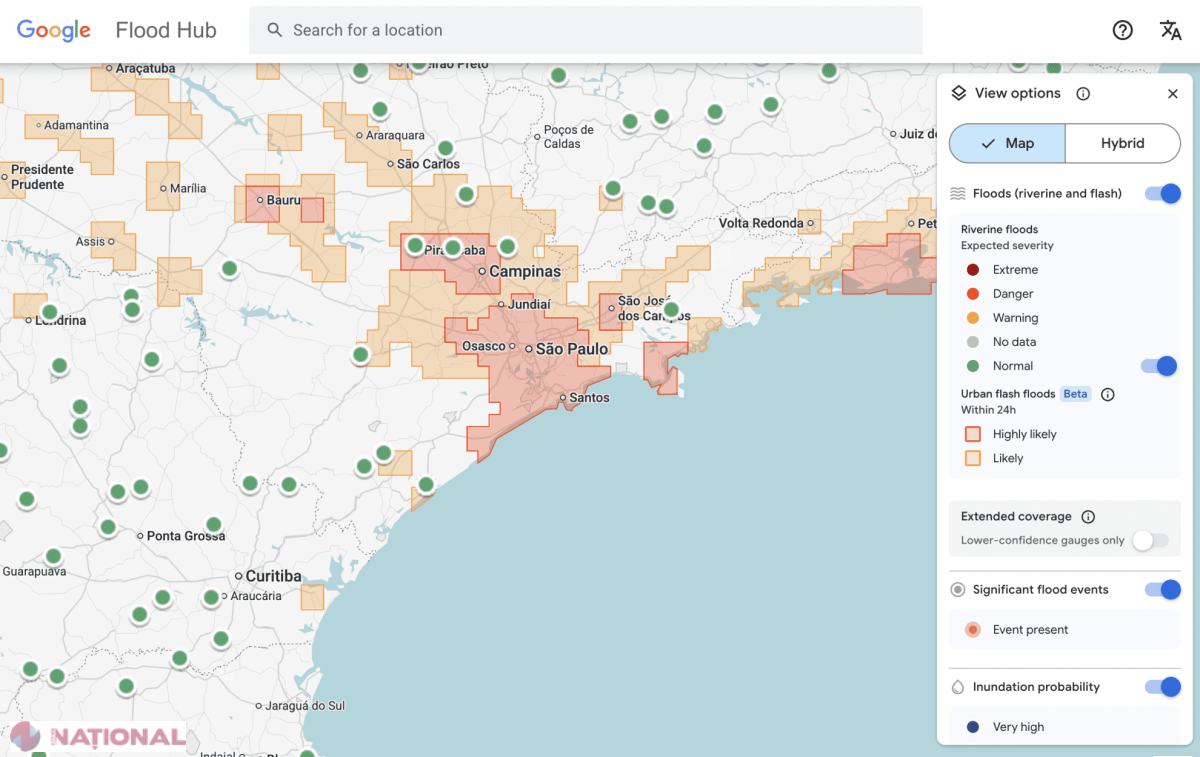Click the Jundiaí city label
Viewport: 1200px width, 757px height.
tap(530, 304)
